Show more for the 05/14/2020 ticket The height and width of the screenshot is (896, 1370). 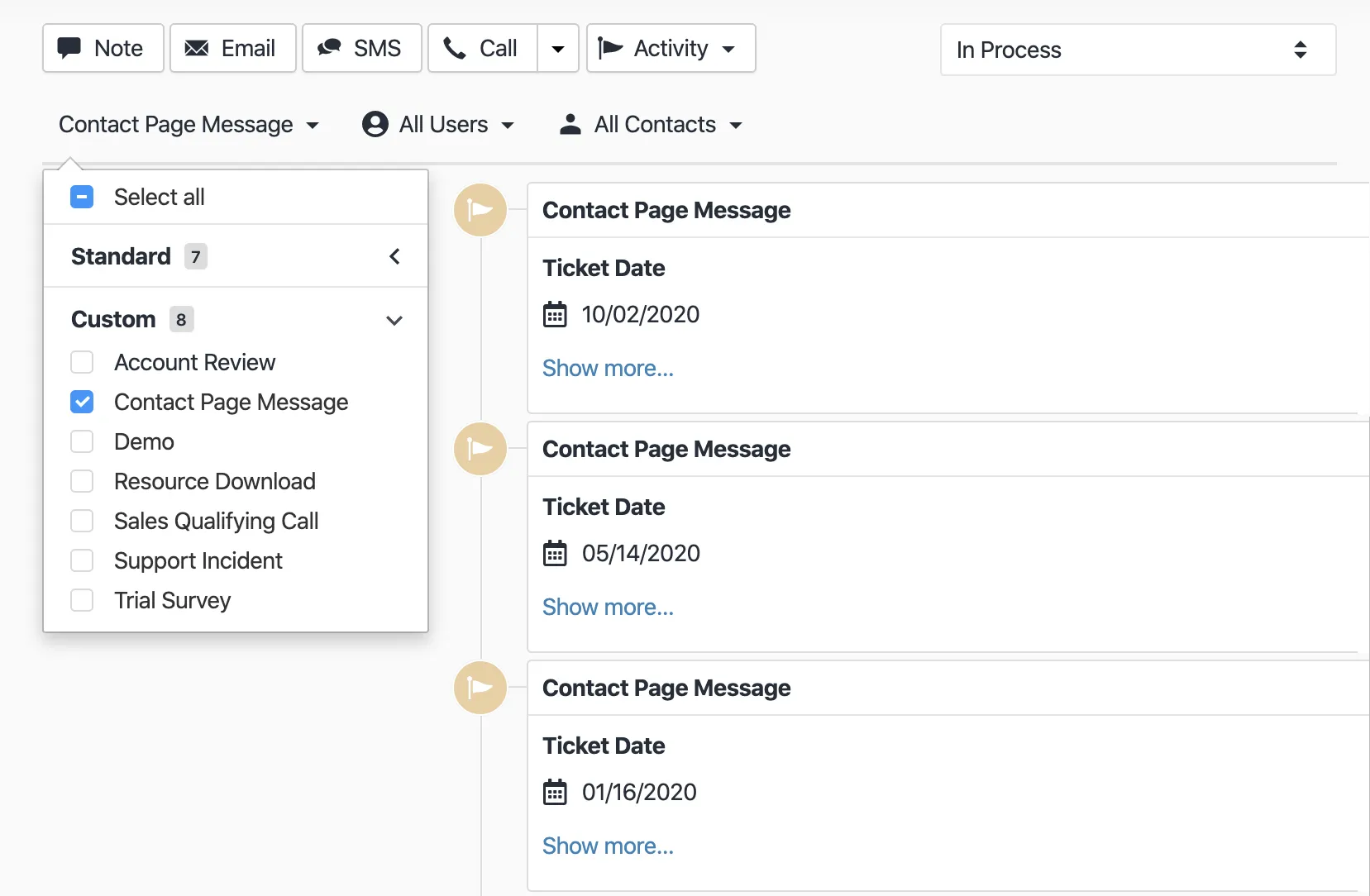[608, 607]
